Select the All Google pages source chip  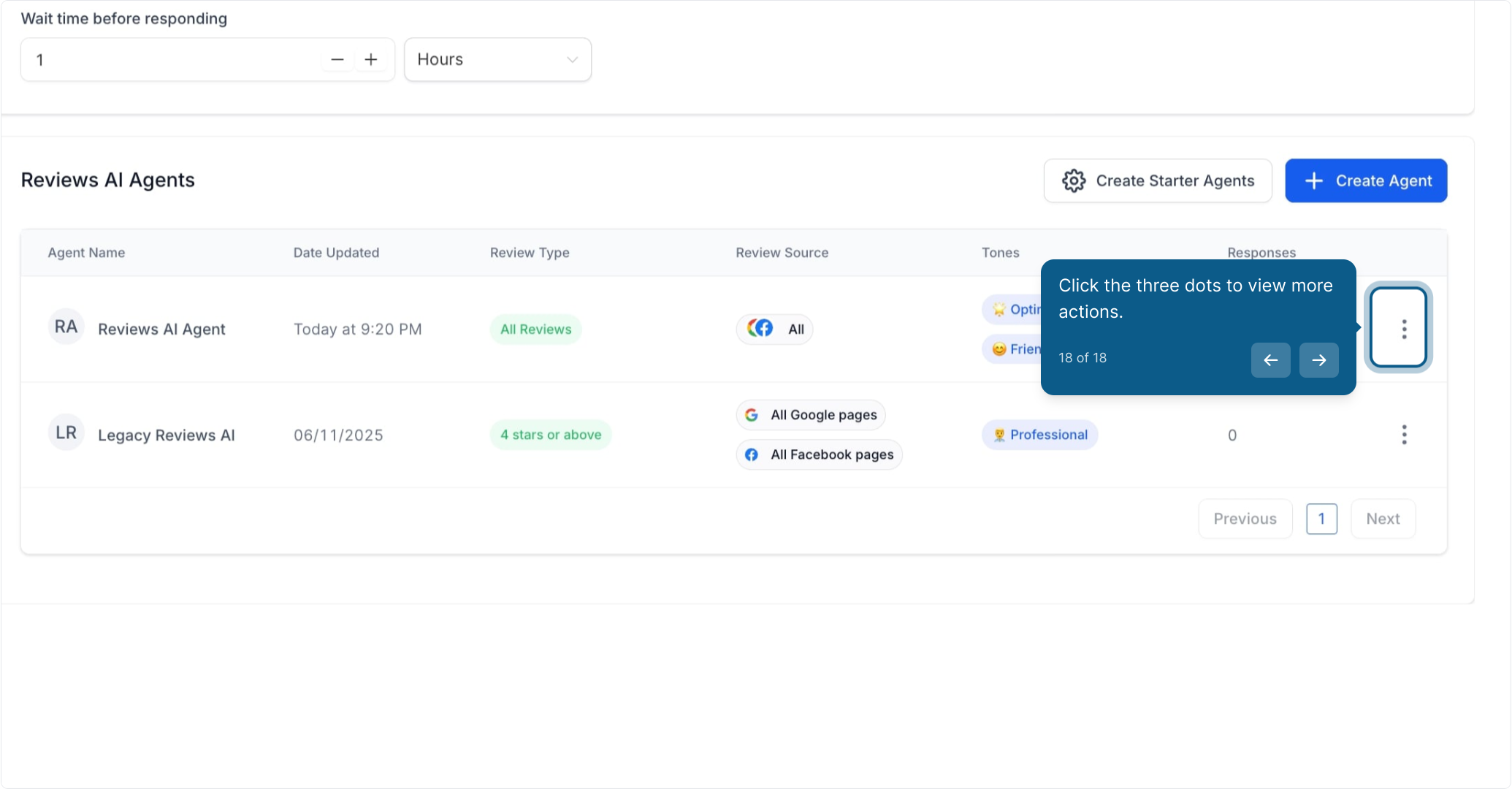coord(811,415)
